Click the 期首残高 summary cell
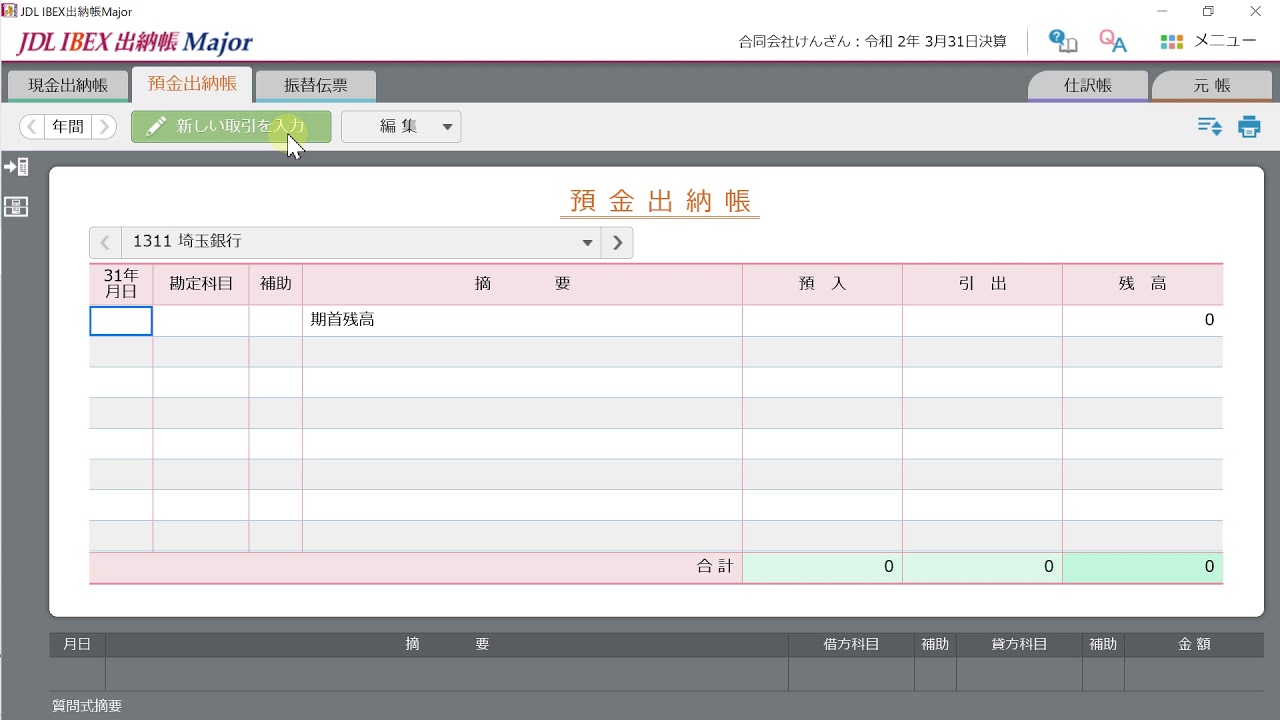 (x=522, y=320)
